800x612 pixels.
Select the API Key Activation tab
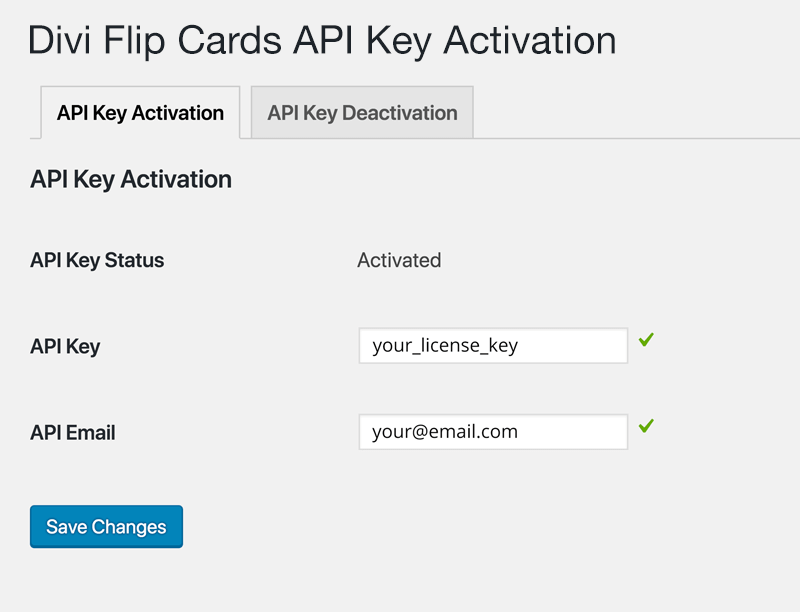point(140,113)
